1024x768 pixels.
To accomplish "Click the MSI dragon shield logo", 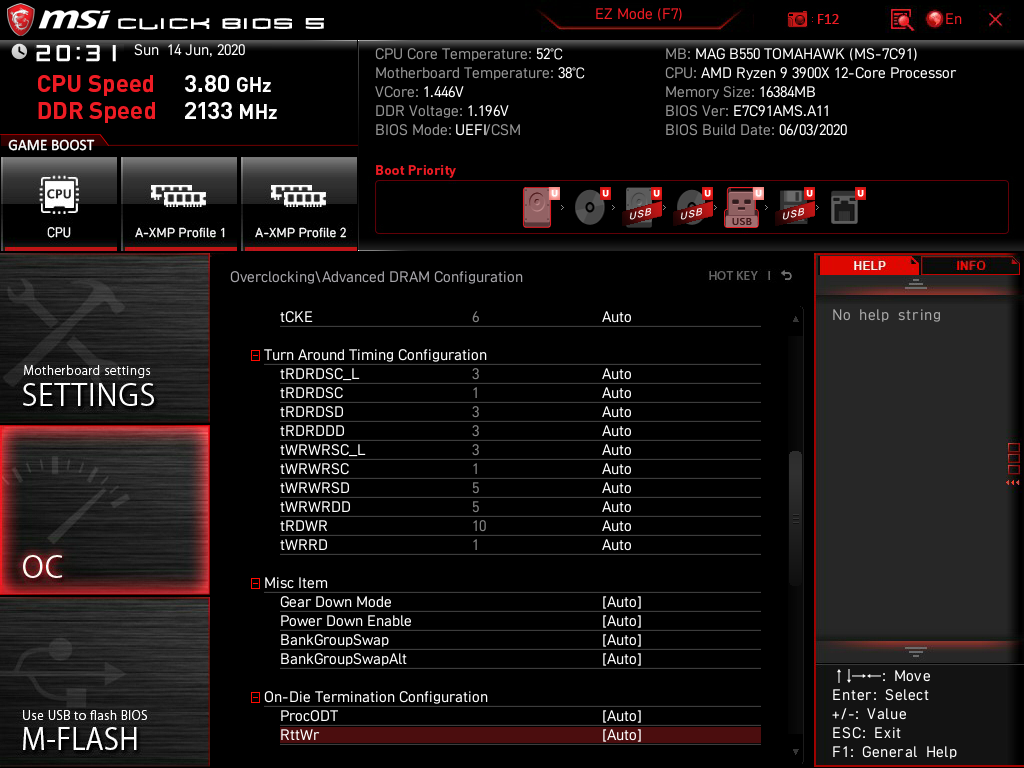I will point(20,20).
